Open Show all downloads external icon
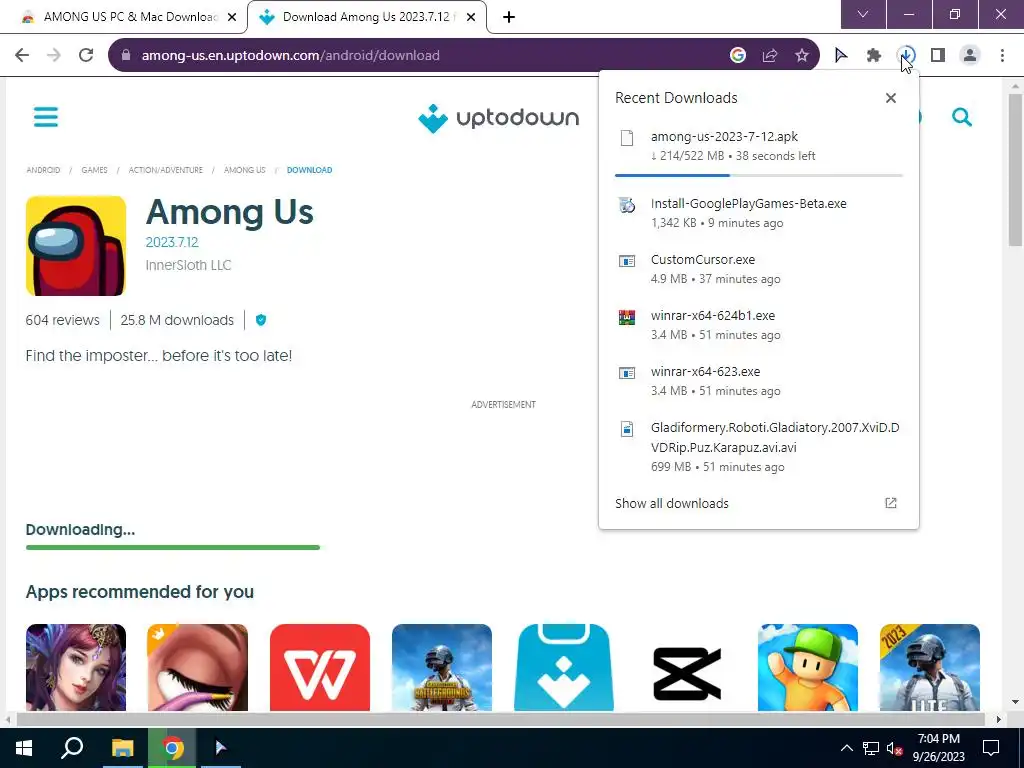The width and height of the screenshot is (1024, 768). [x=891, y=503]
